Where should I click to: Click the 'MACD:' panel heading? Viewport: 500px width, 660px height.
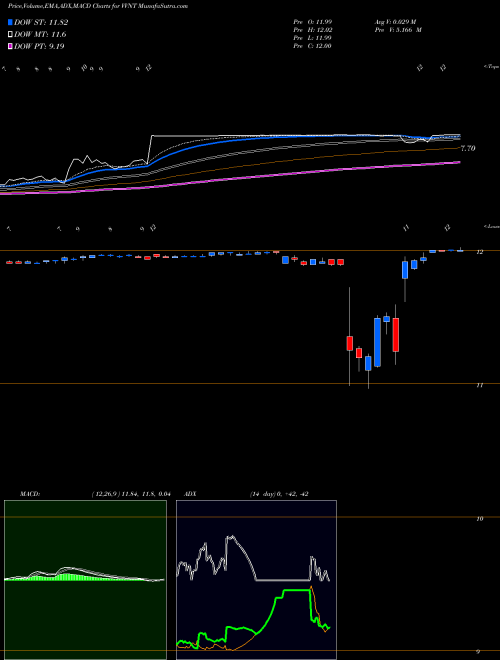point(30,494)
